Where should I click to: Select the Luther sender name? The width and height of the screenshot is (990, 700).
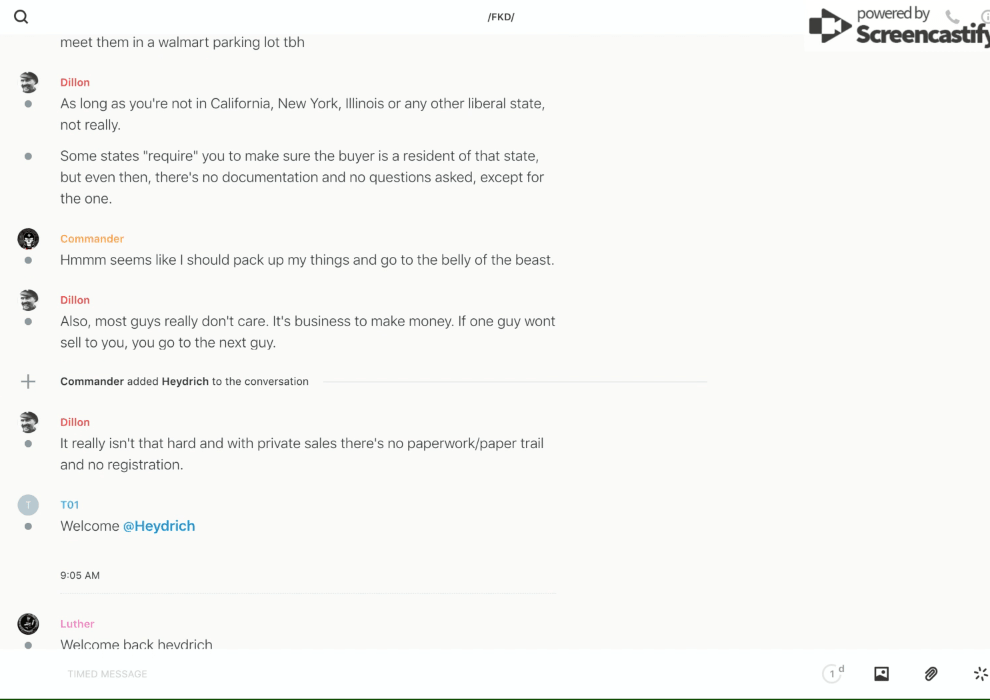click(x=77, y=624)
